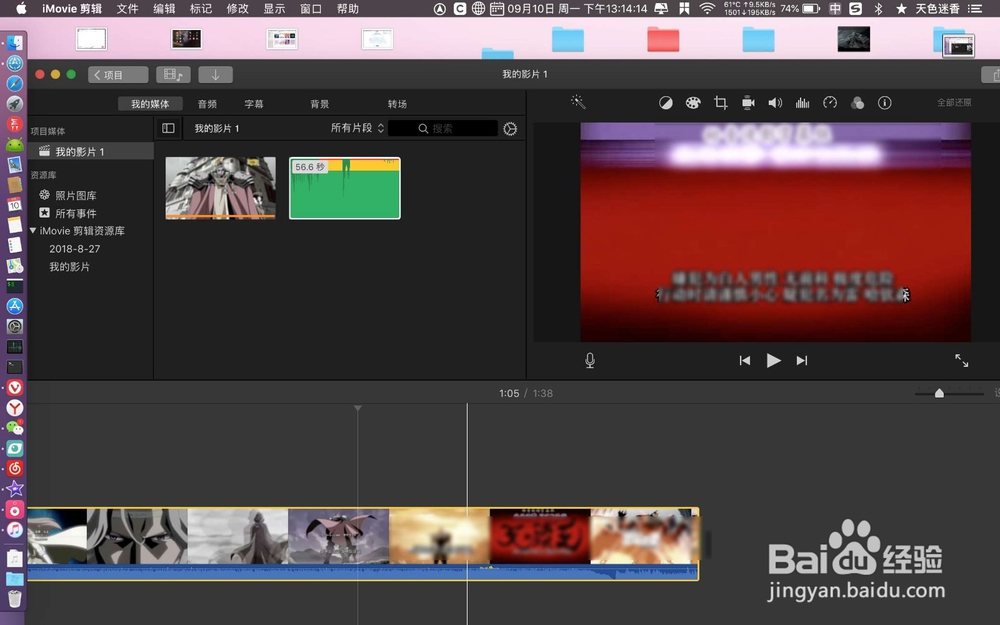
Task: Open the iMovie 剪辑 application menu
Action: coord(72,8)
